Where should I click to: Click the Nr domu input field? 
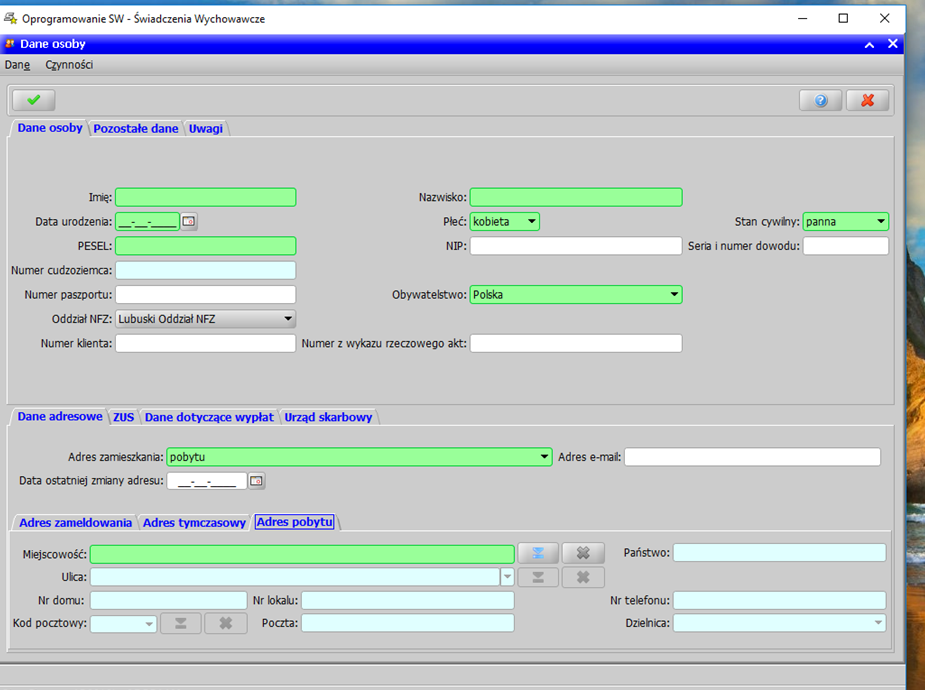click(169, 600)
